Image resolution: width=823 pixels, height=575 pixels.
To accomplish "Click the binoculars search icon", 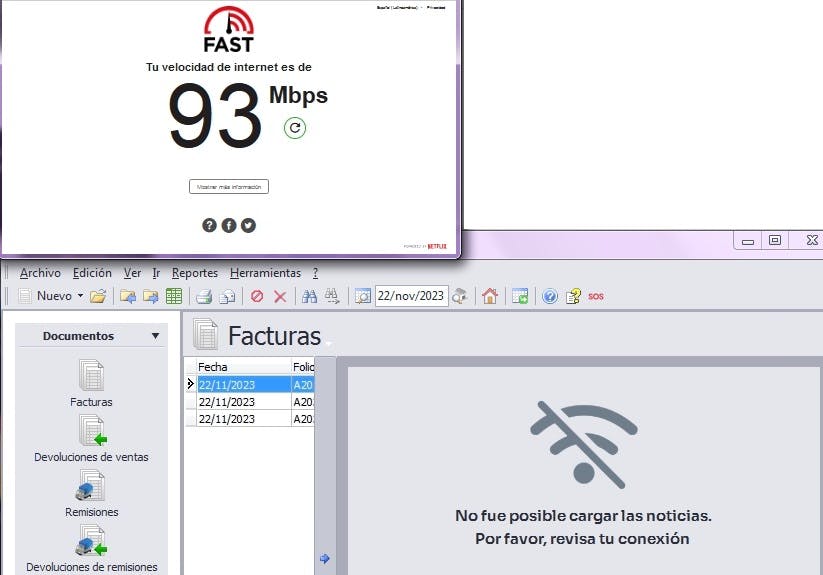I will click(310, 296).
